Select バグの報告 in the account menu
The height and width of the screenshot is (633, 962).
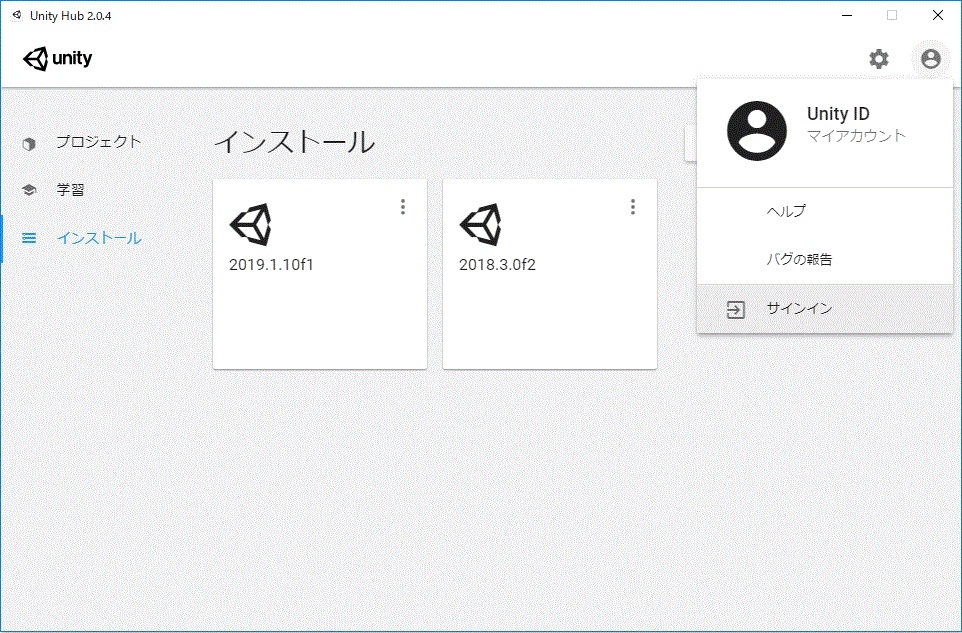click(x=799, y=259)
